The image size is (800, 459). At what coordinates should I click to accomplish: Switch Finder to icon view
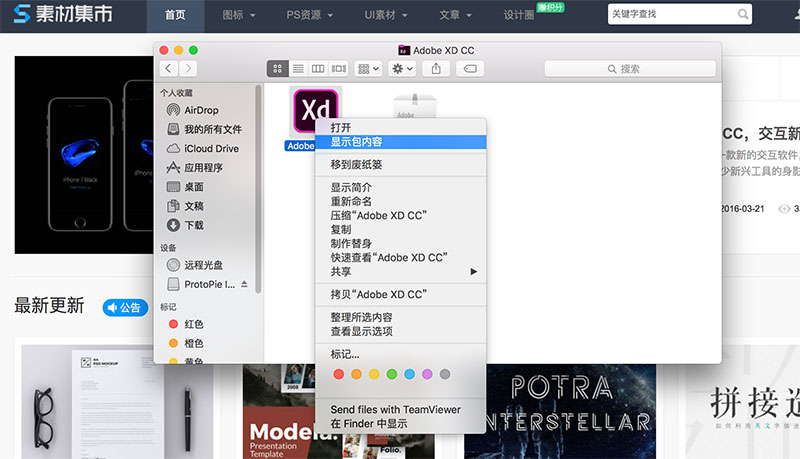point(278,68)
